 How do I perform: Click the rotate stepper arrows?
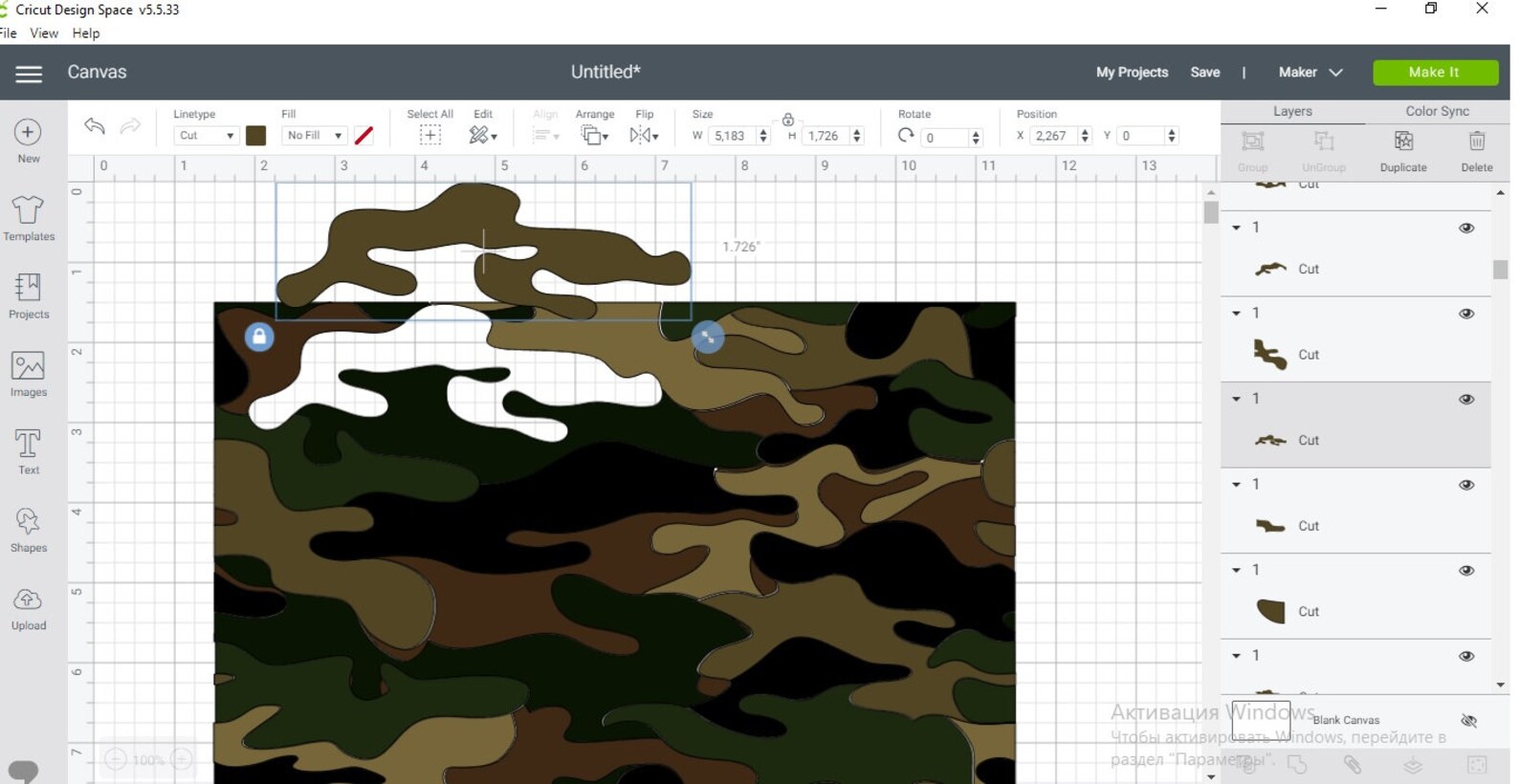[976, 138]
